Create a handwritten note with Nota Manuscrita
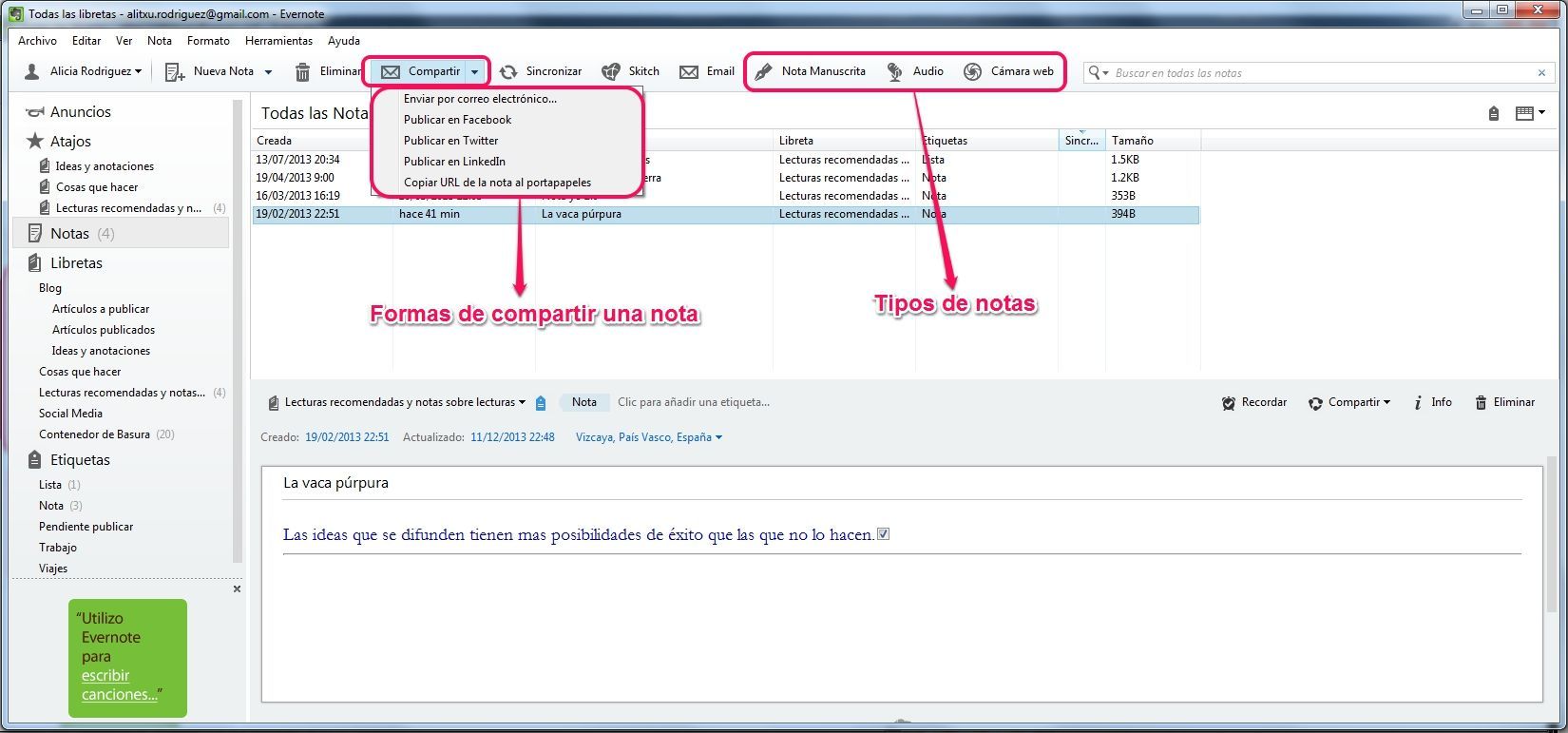The height and width of the screenshot is (733, 1568). [x=811, y=71]
